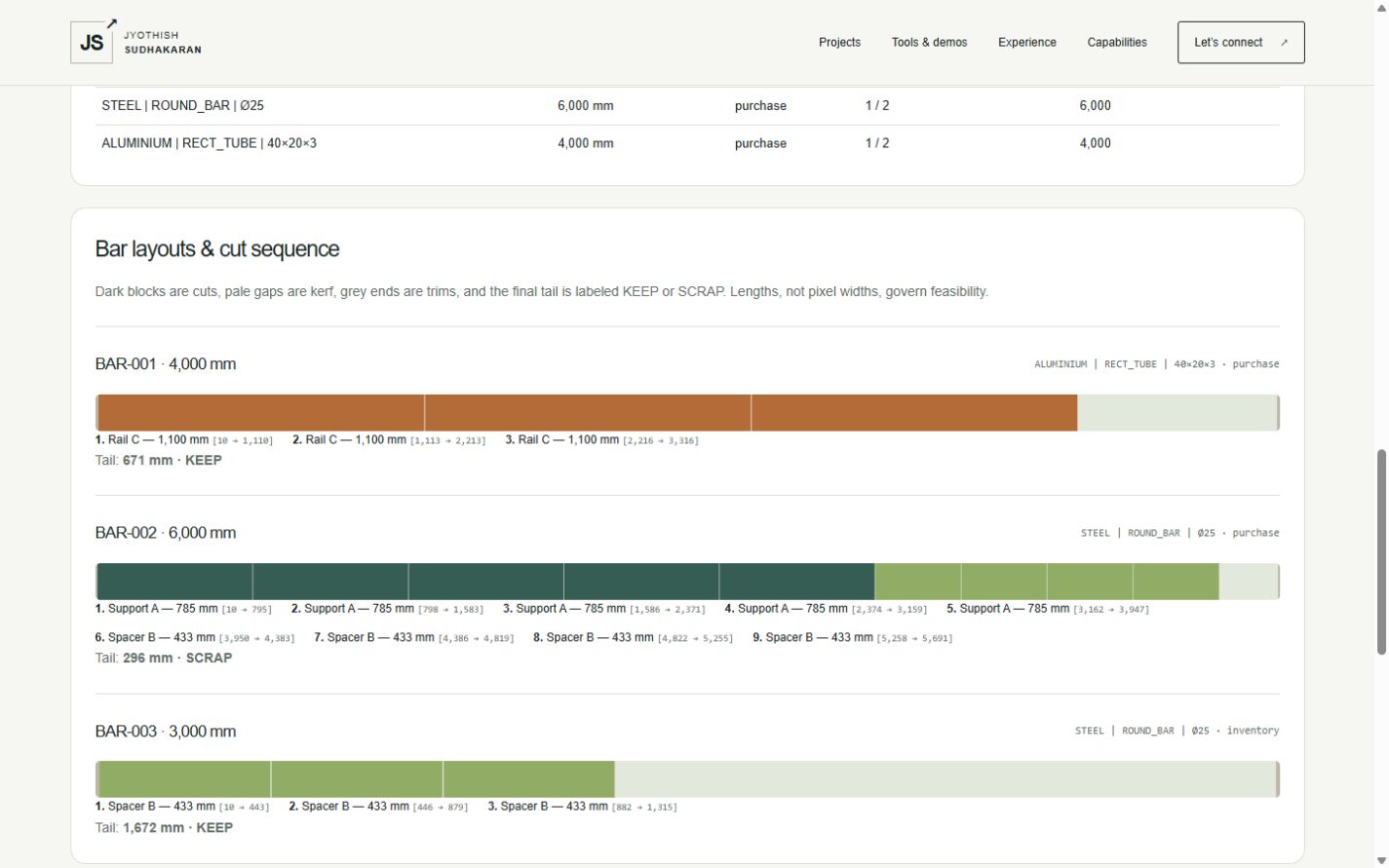Select the first Spacer B block in BAR-002
1389x868 pixels.
coord(917,582)
